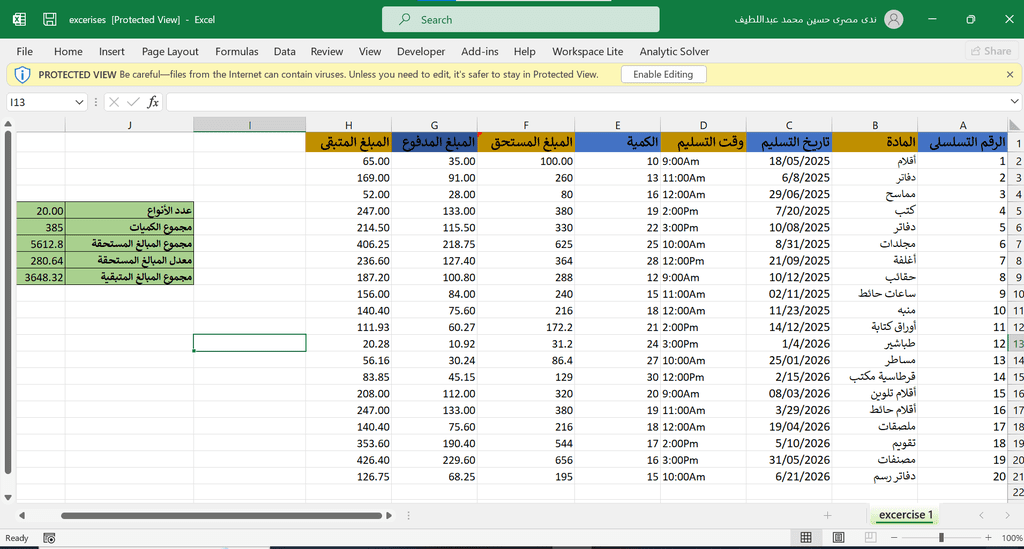Click the Save icon in title bar
The image size is (1024, 549).
pos(49,19)
